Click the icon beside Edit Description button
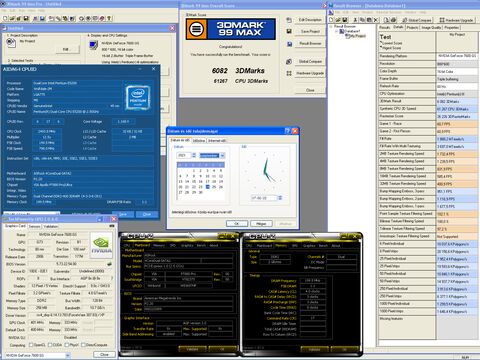Screen dimensions: 480x360 pos(289,20)
